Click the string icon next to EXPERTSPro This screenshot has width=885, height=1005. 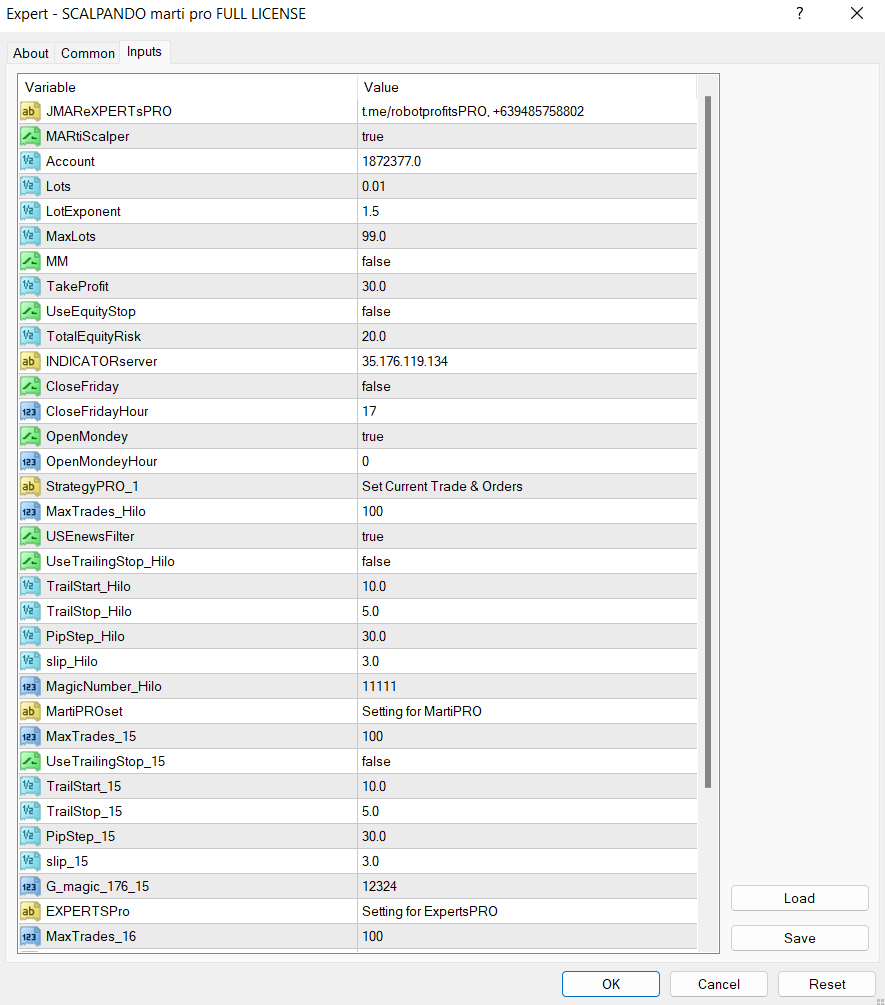[x=30, y=911]
